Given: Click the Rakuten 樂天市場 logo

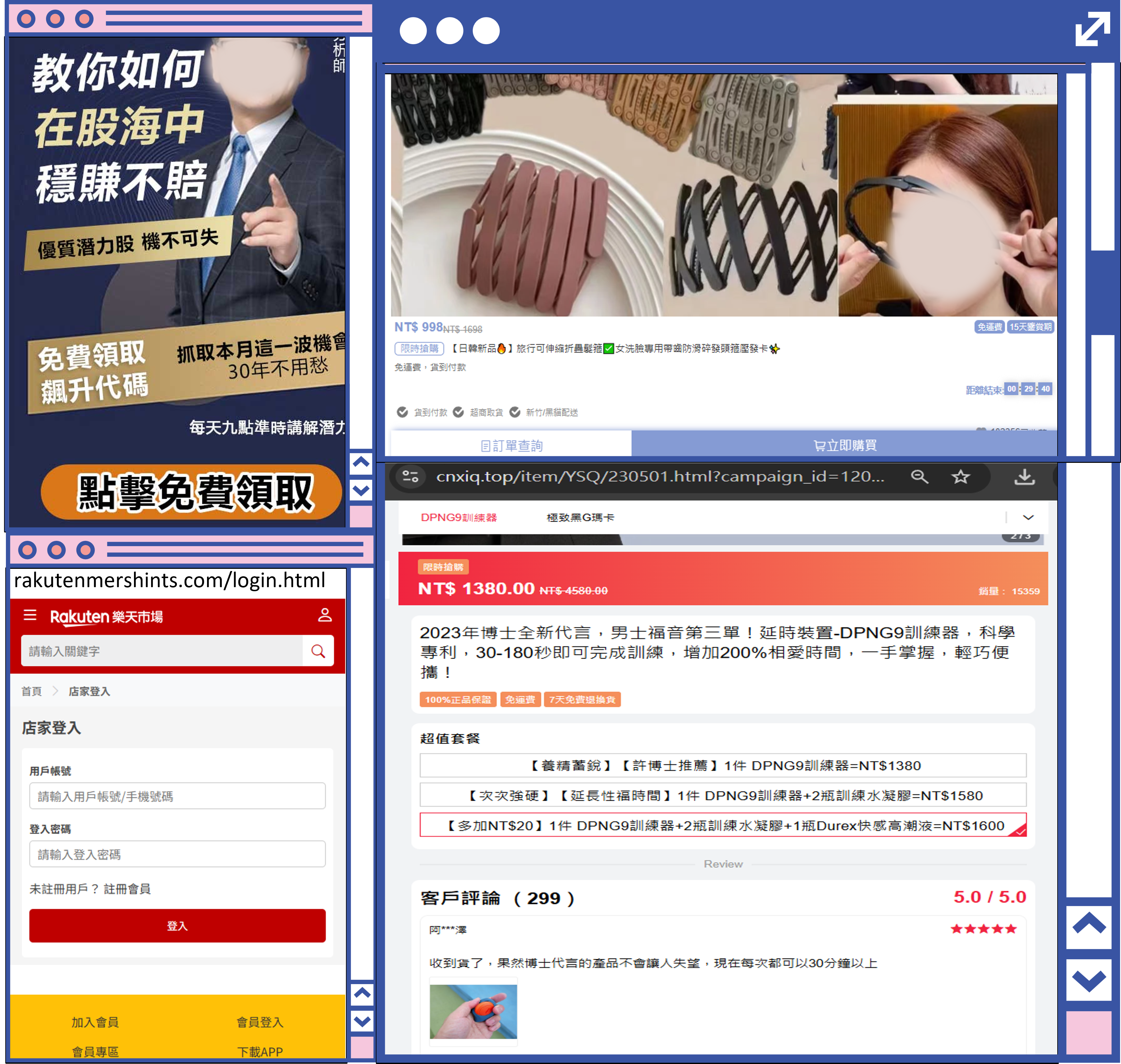Looking at the screenshot, I should tap(107, 616).
